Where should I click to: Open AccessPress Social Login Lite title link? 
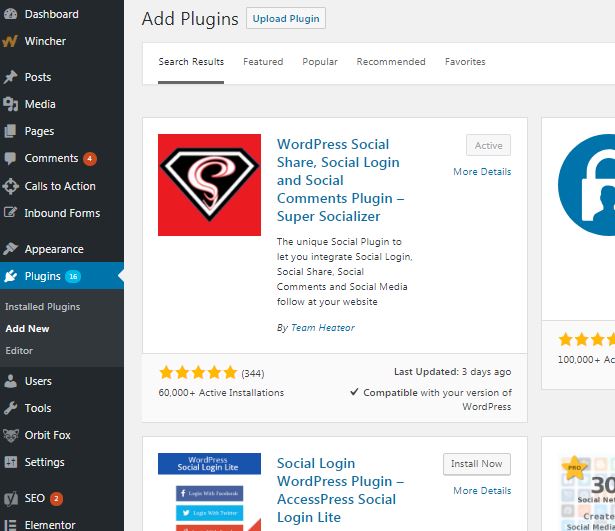pos(340,490)
